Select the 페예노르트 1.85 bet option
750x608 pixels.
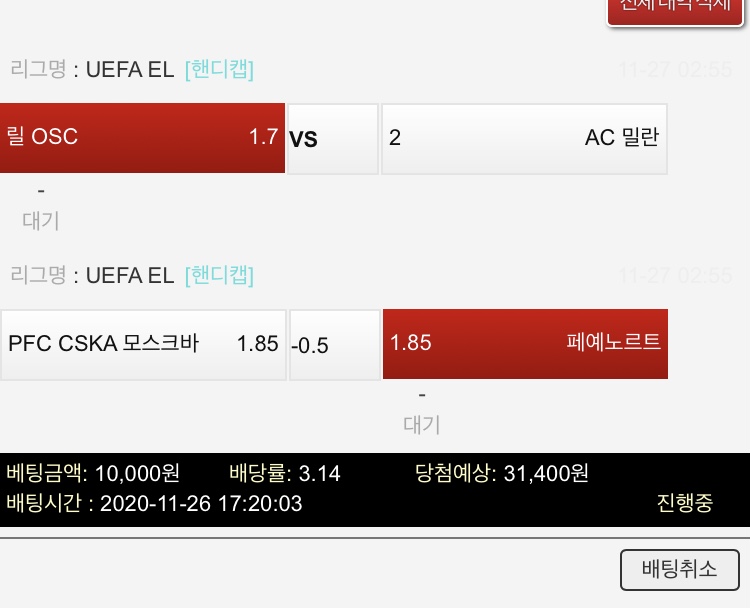click(x=524, y=344)
